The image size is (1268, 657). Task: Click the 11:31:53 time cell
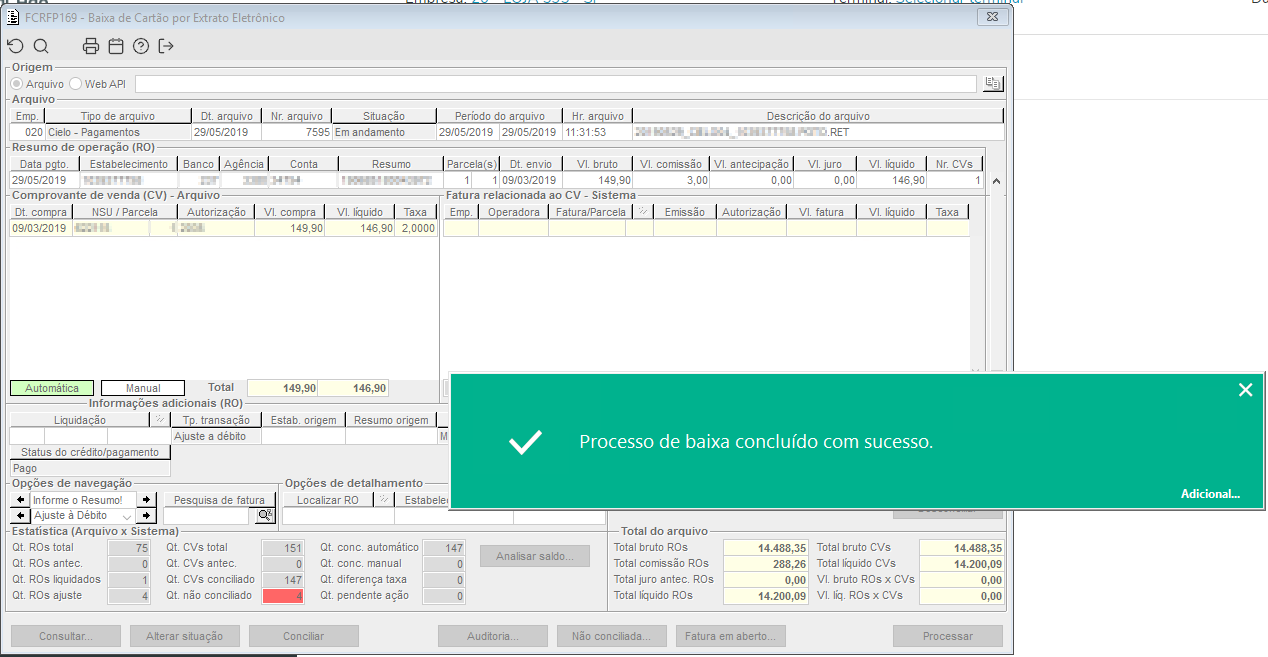pyautogui.click(x=595, y=132)
